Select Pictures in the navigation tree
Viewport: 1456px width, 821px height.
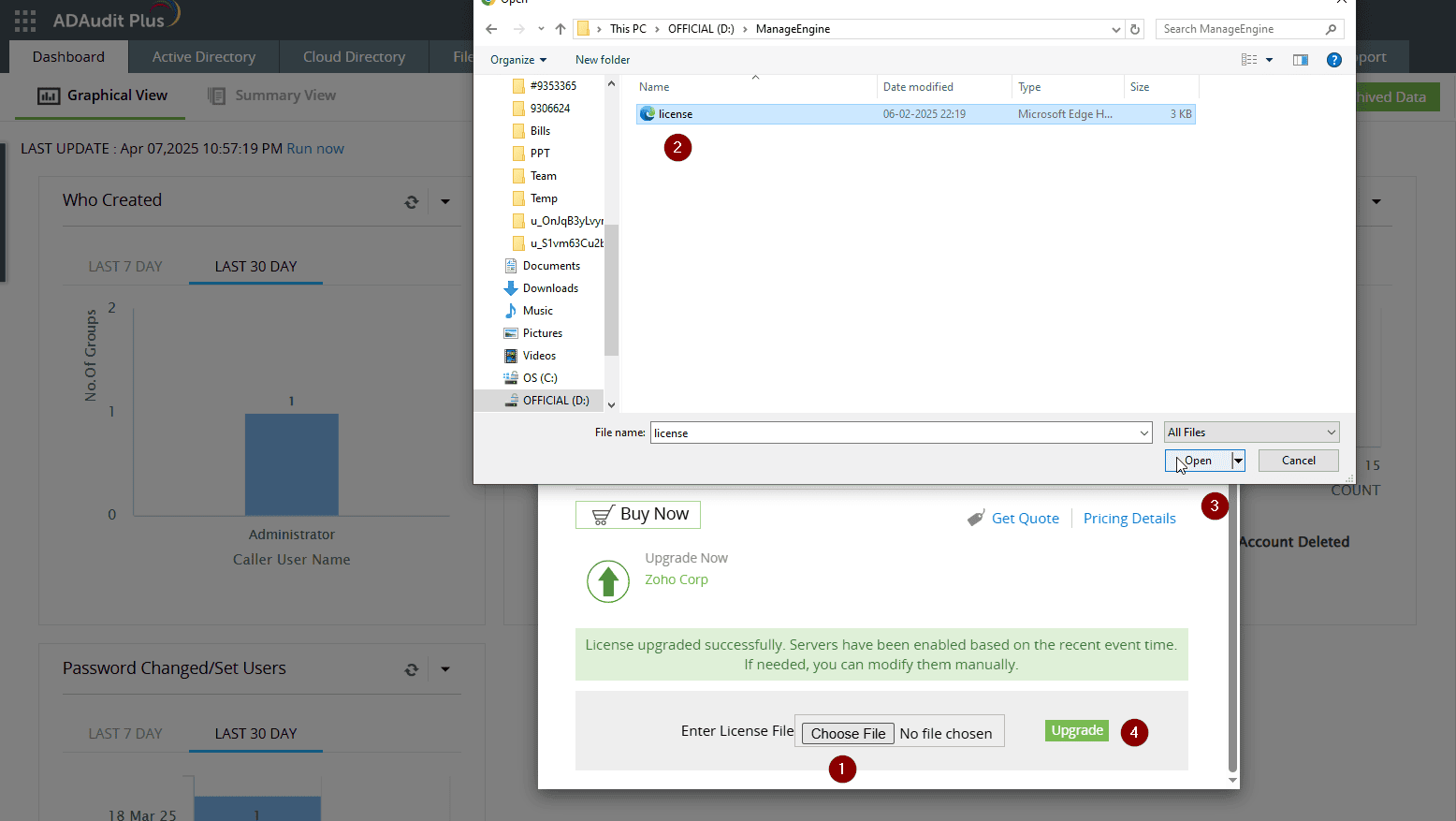click(543, 333)
